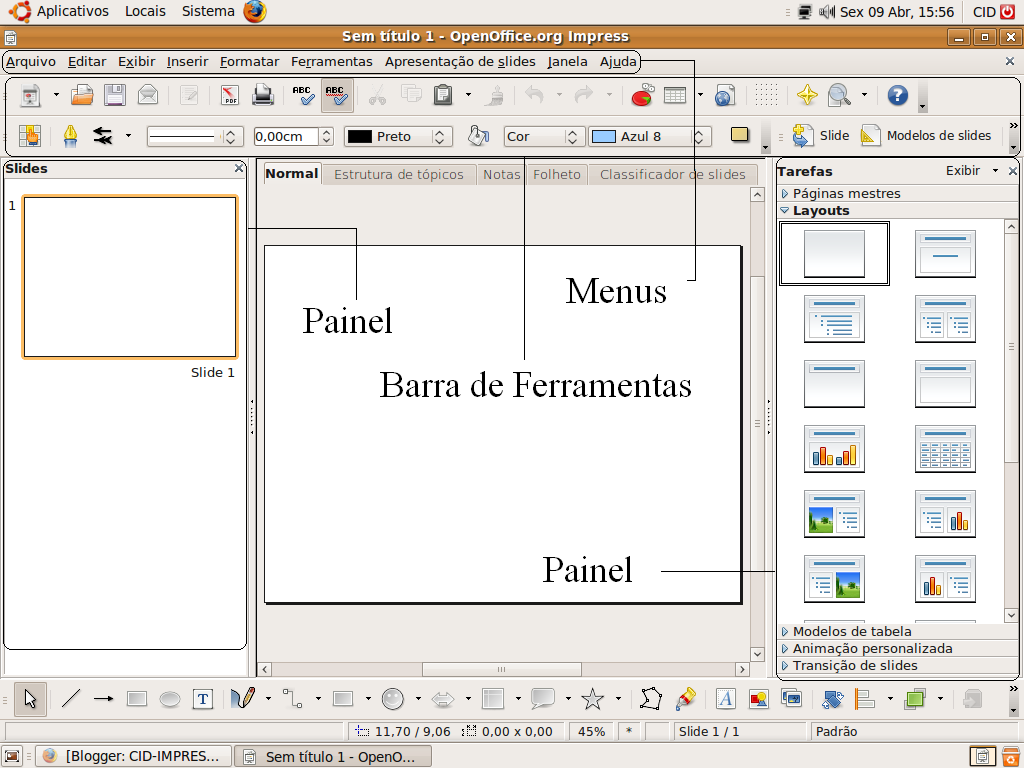
Task: Click the Document as E-mail envelope icon
Action: click(148, 95)
